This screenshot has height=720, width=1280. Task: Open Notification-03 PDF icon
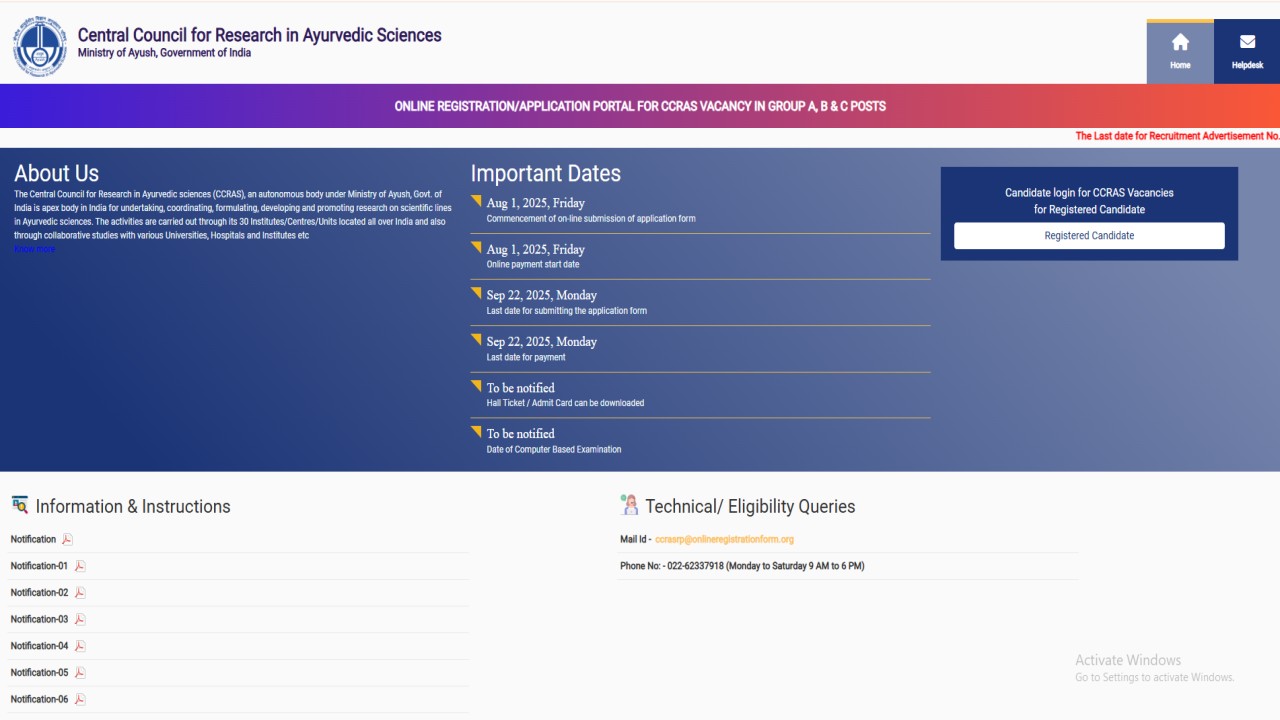click(x=80, y=620)
